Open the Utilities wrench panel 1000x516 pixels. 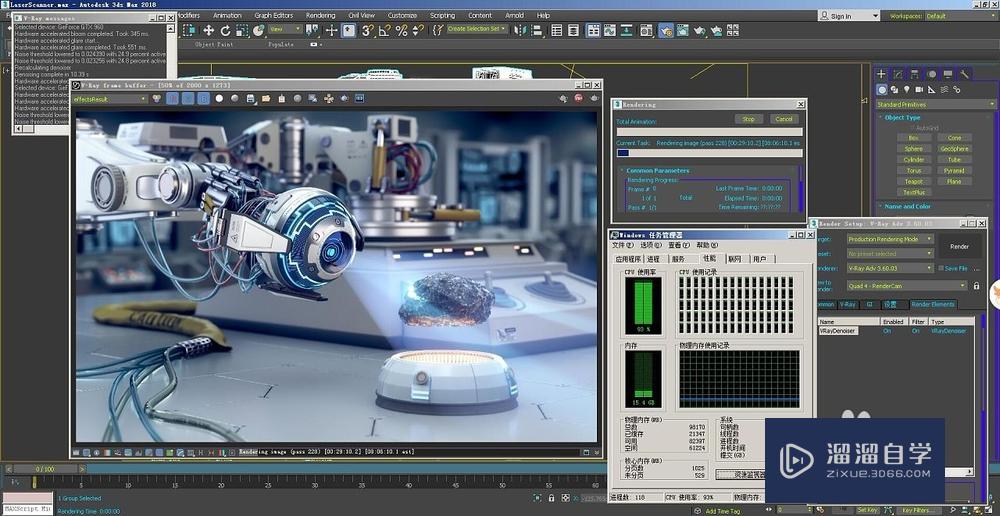[x=964, y=74]
